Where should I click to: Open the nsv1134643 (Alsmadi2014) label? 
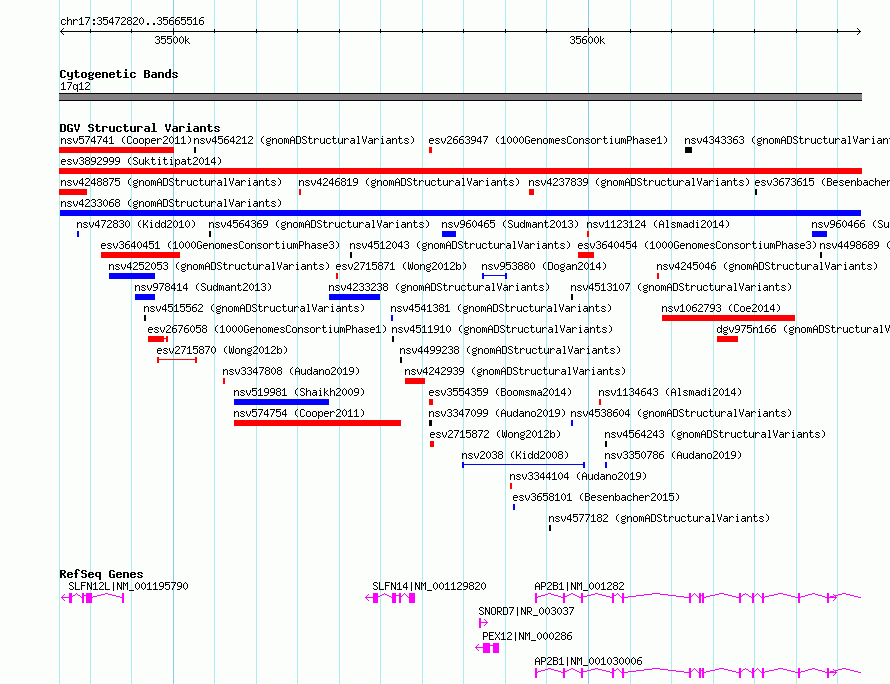click(670, 392)
